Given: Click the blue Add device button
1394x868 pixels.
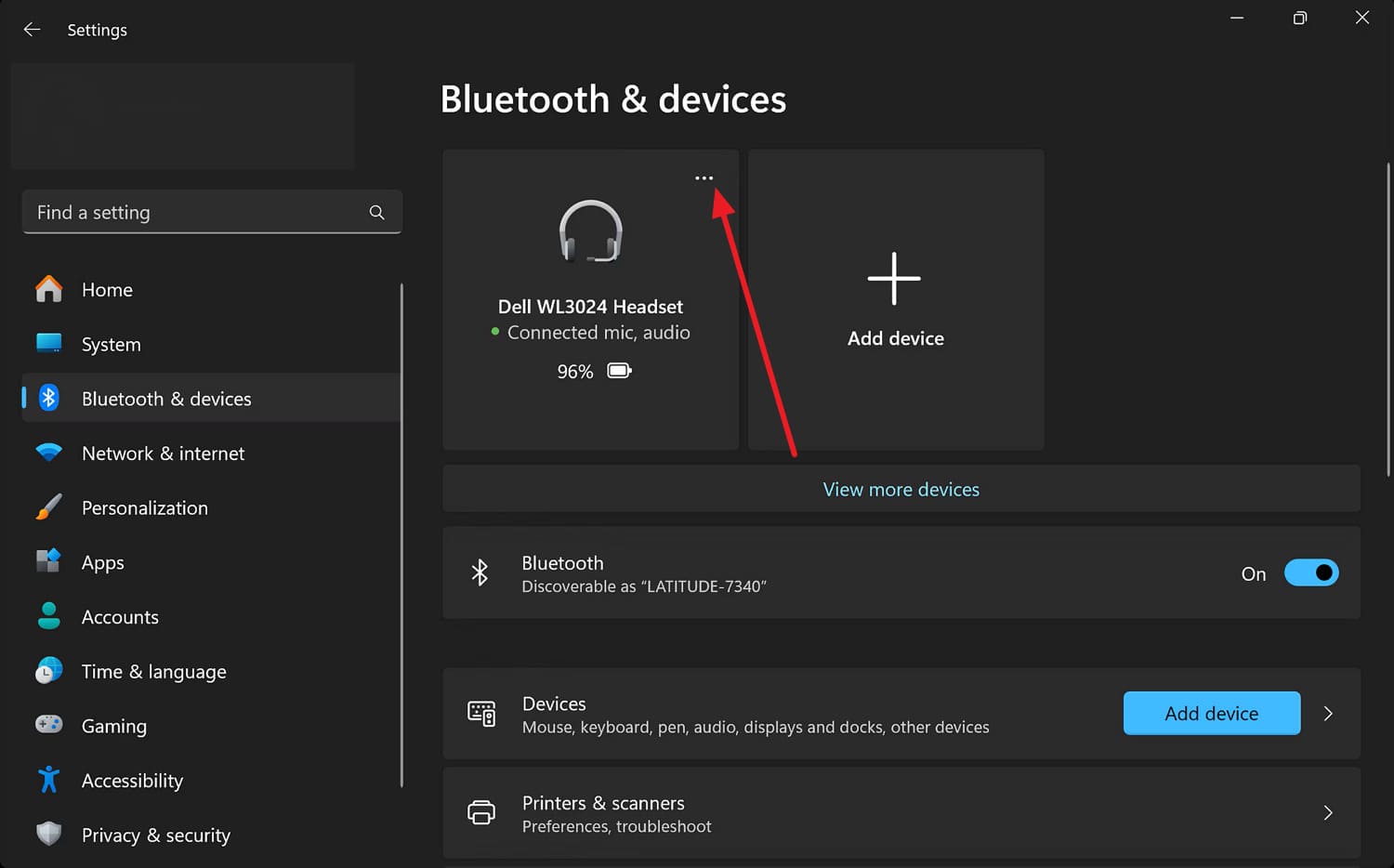Looking at the screenshot, I should [1212, 713].
